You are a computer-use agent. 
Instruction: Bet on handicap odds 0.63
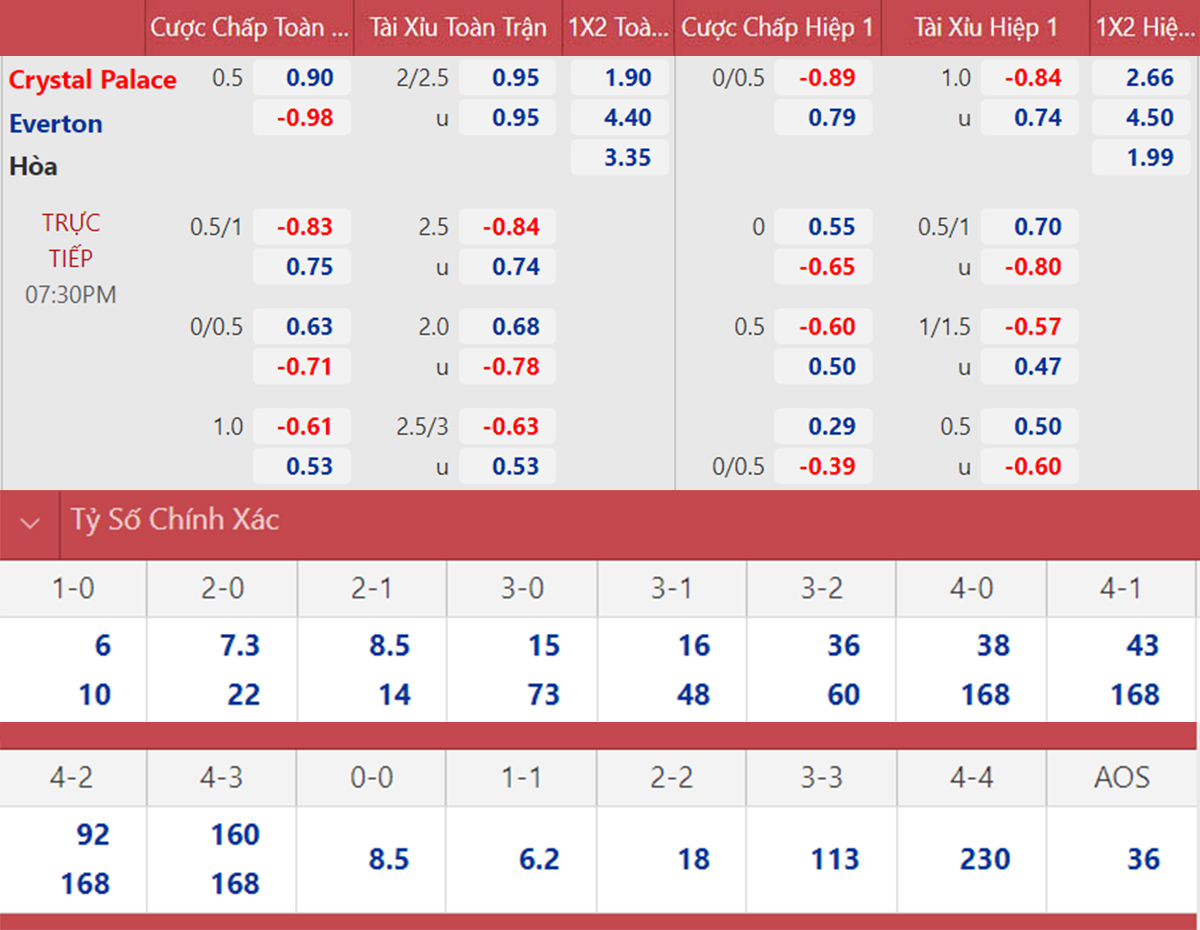point(302,327)
